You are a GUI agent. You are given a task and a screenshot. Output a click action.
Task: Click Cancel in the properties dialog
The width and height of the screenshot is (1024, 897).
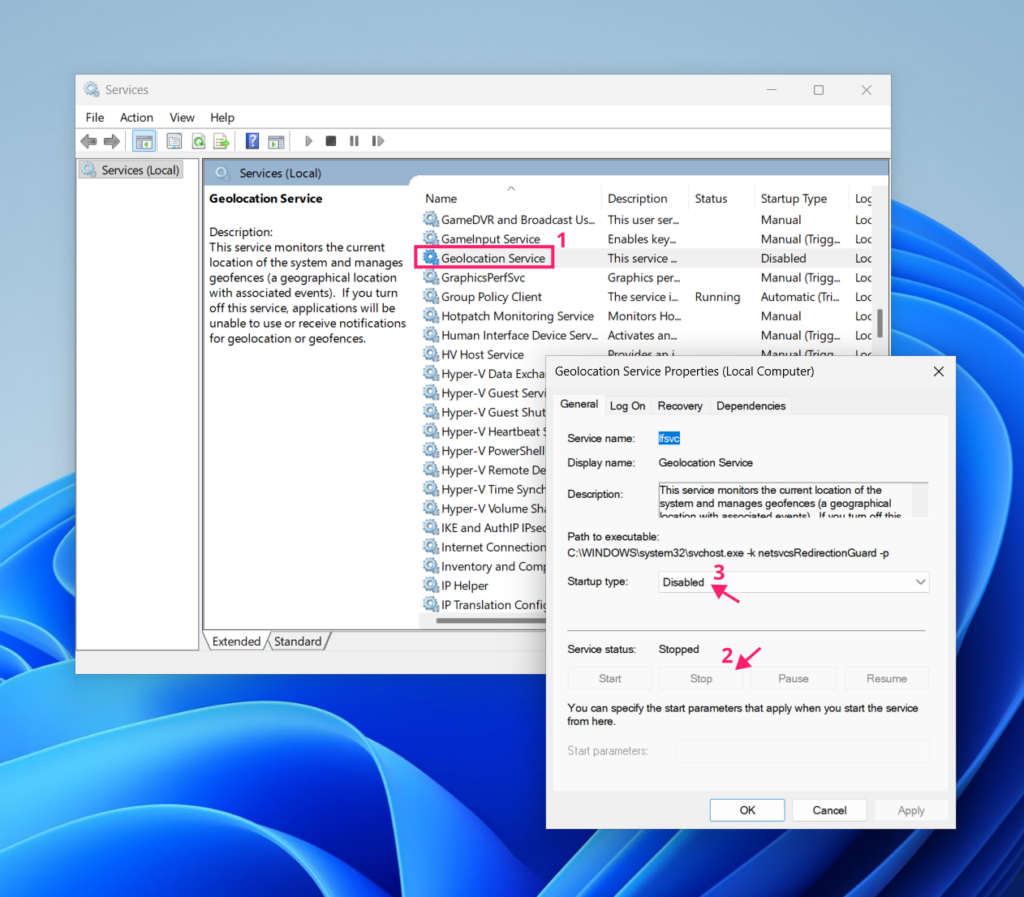829,810
